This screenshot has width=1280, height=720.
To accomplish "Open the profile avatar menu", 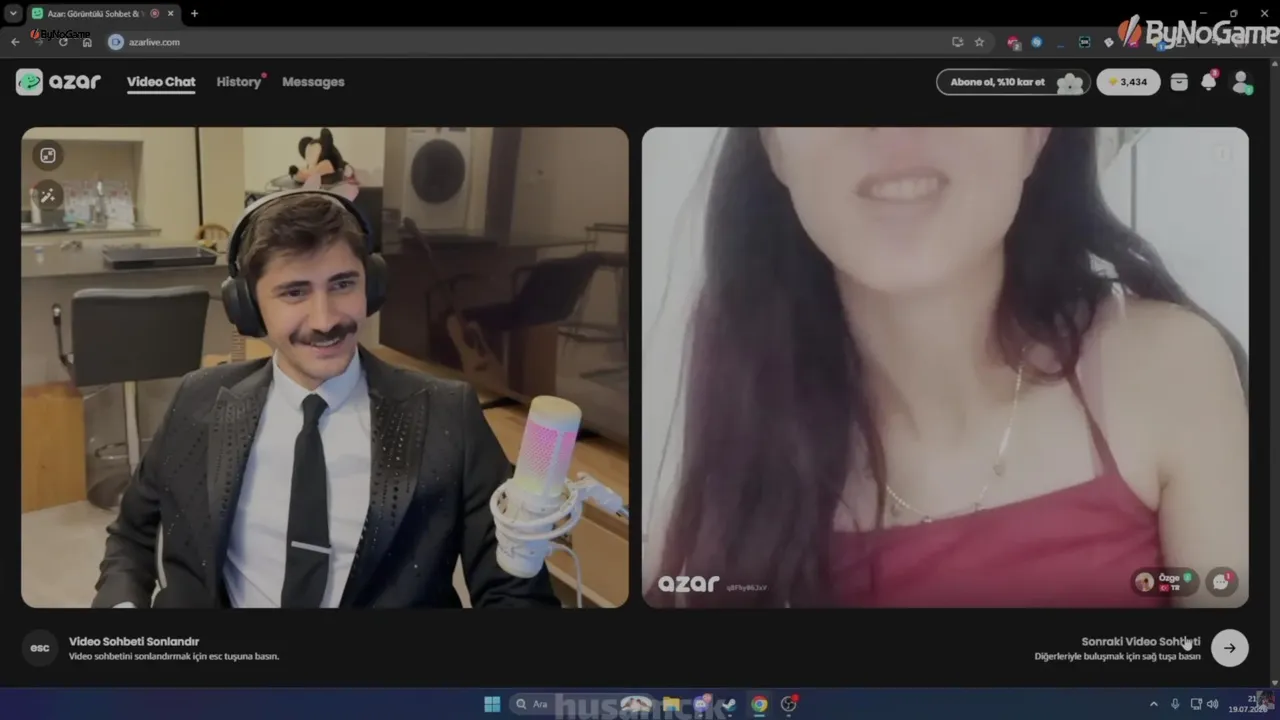I will pos(1241,82).
